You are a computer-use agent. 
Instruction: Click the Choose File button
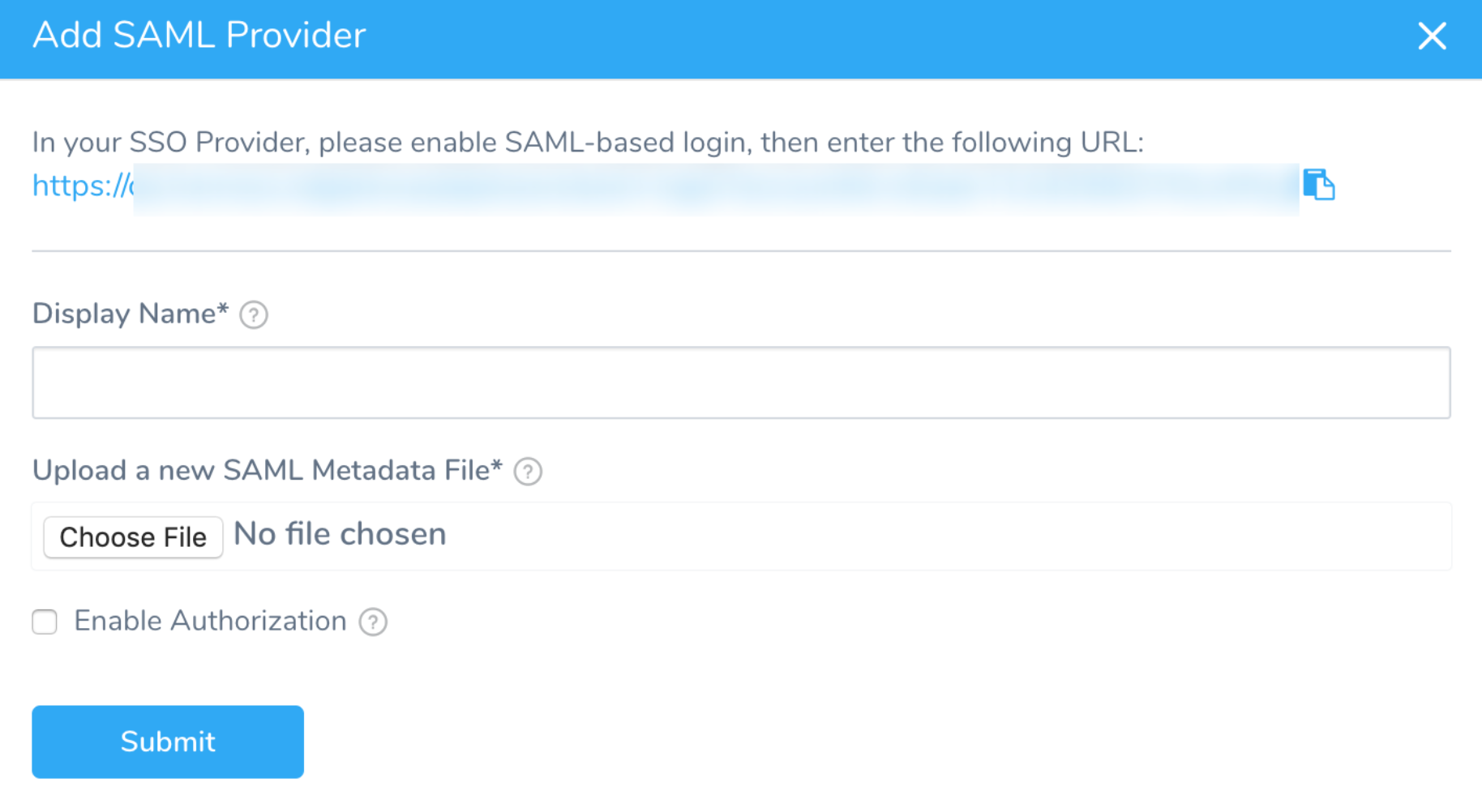133,536
